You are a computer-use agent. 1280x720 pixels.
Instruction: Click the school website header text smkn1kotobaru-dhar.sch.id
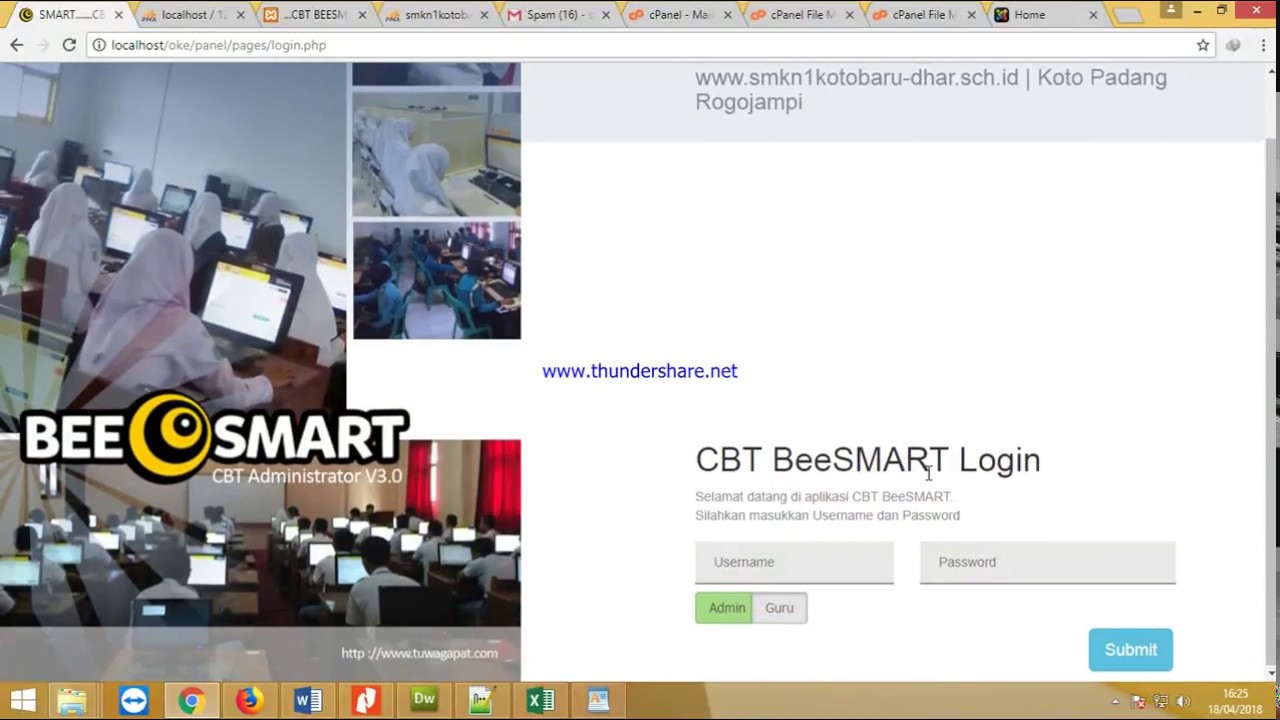[x=856, y=78]
